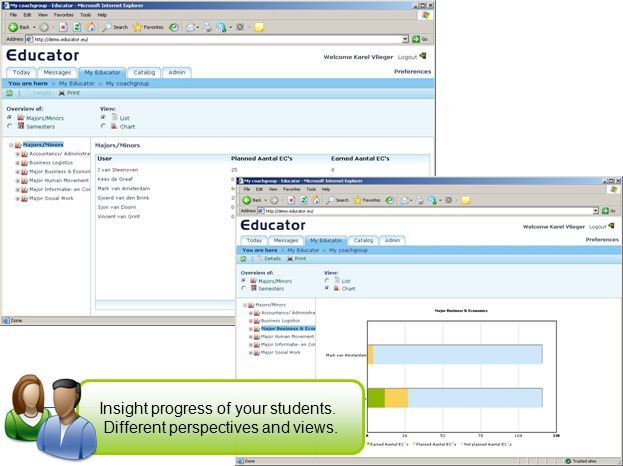Viewport: 623px width, 466px height.
Task: Click Home icon in front window toolbar
Action: [x=316, y=200]
